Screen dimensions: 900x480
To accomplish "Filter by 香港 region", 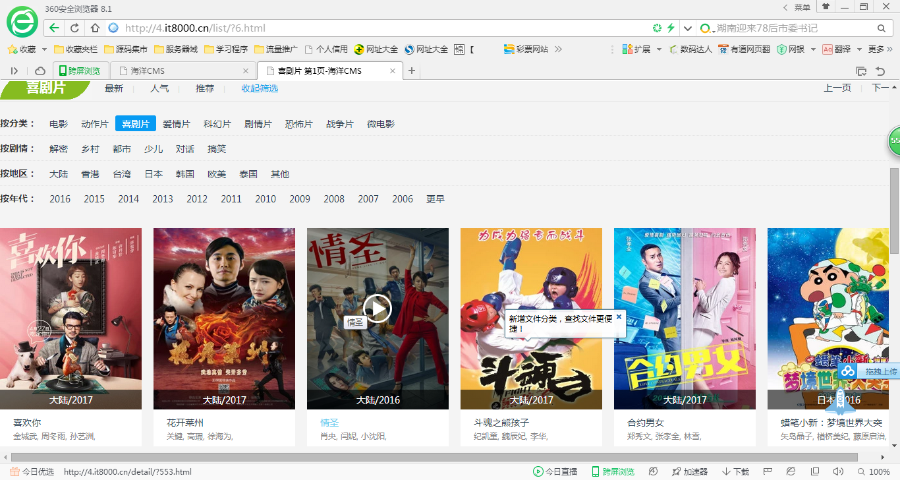I will [90, 174].
